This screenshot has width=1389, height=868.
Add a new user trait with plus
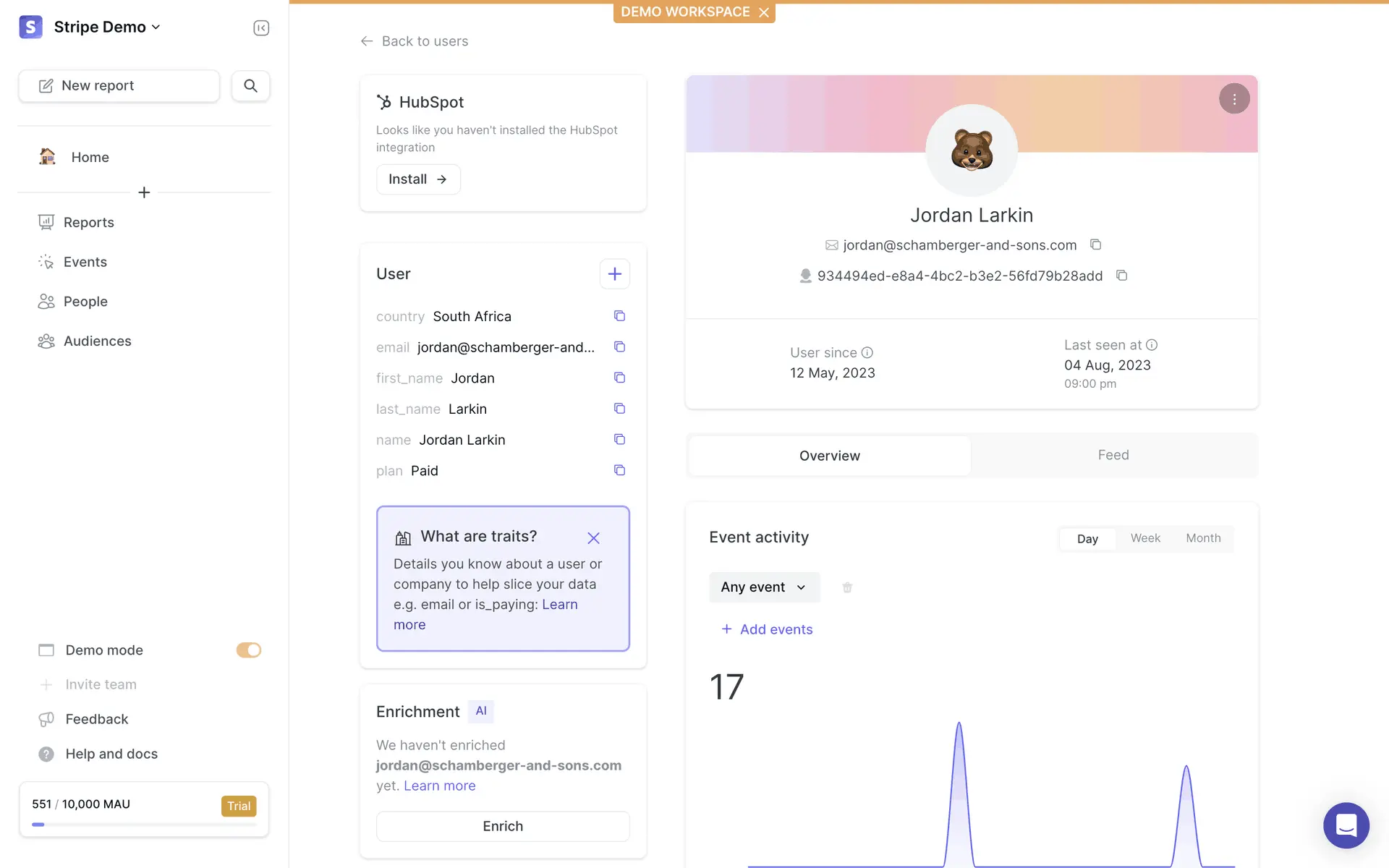614,274
